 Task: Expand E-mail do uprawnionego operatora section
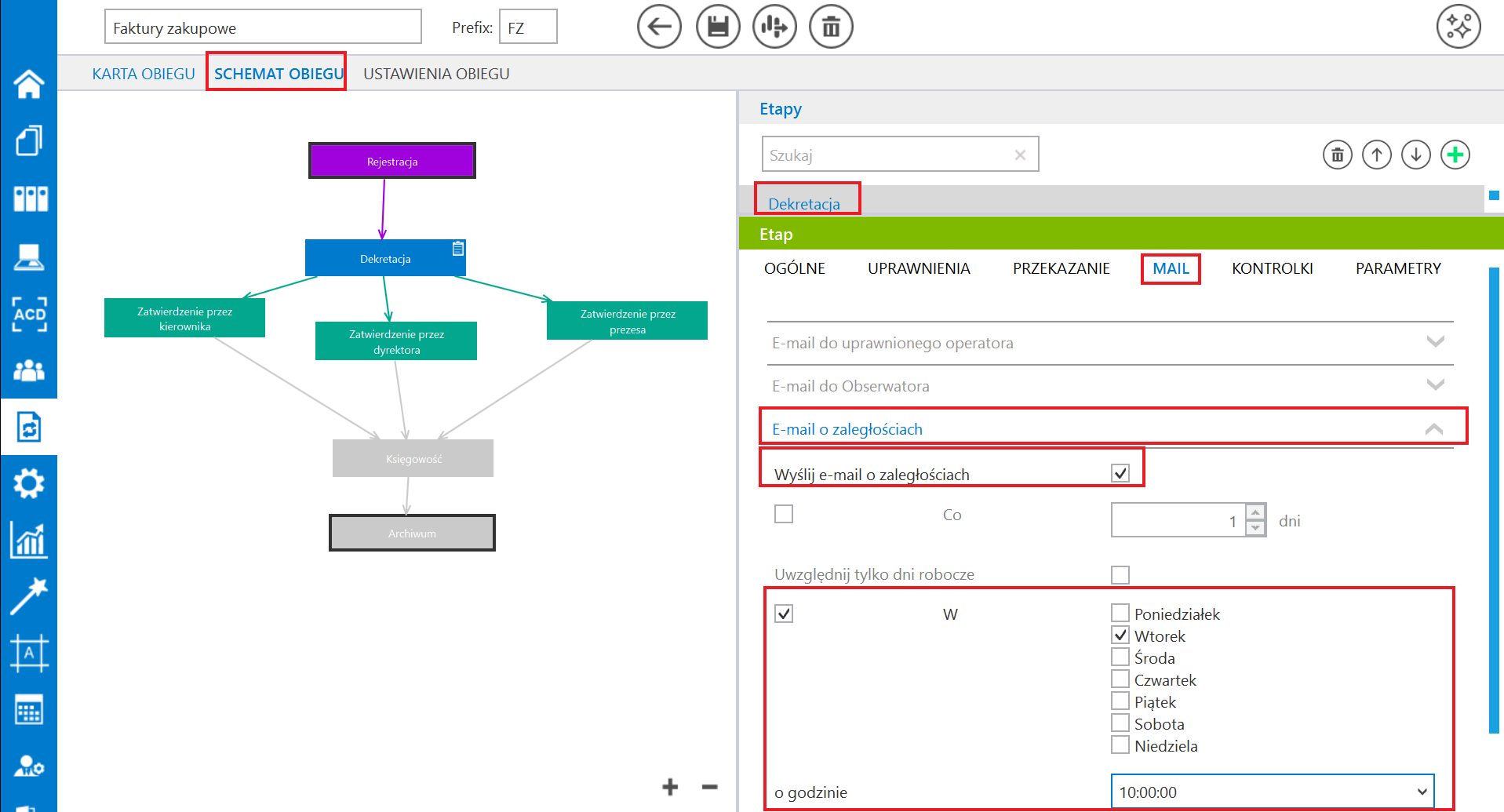pyautogui.click(x=1110, y=343)
